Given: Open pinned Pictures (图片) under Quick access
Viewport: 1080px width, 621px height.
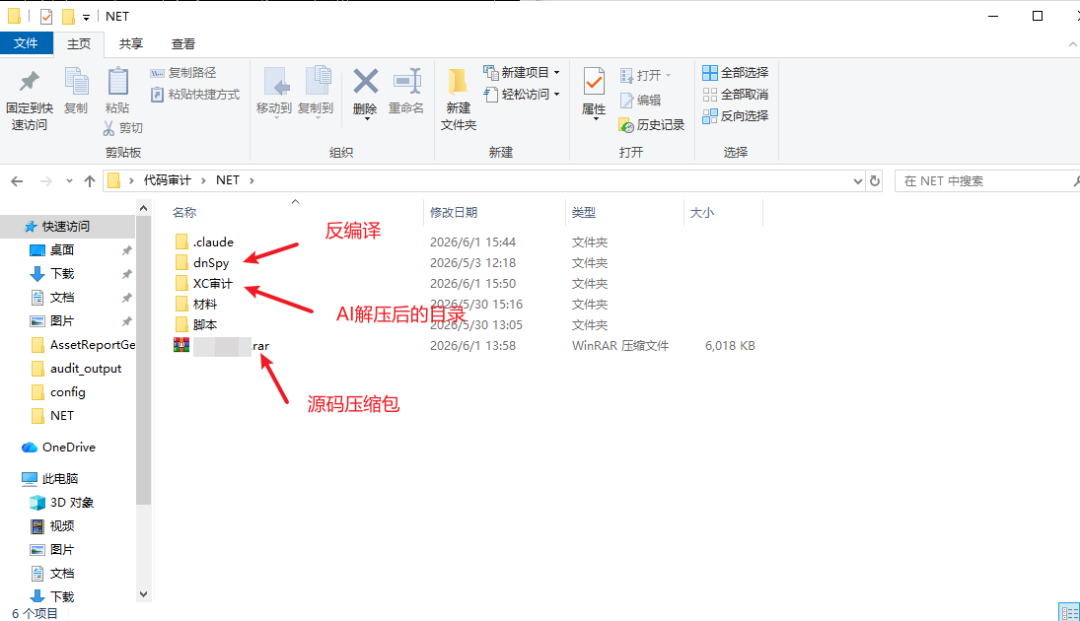Looking at the screenshot, I should tap(62, 321).
